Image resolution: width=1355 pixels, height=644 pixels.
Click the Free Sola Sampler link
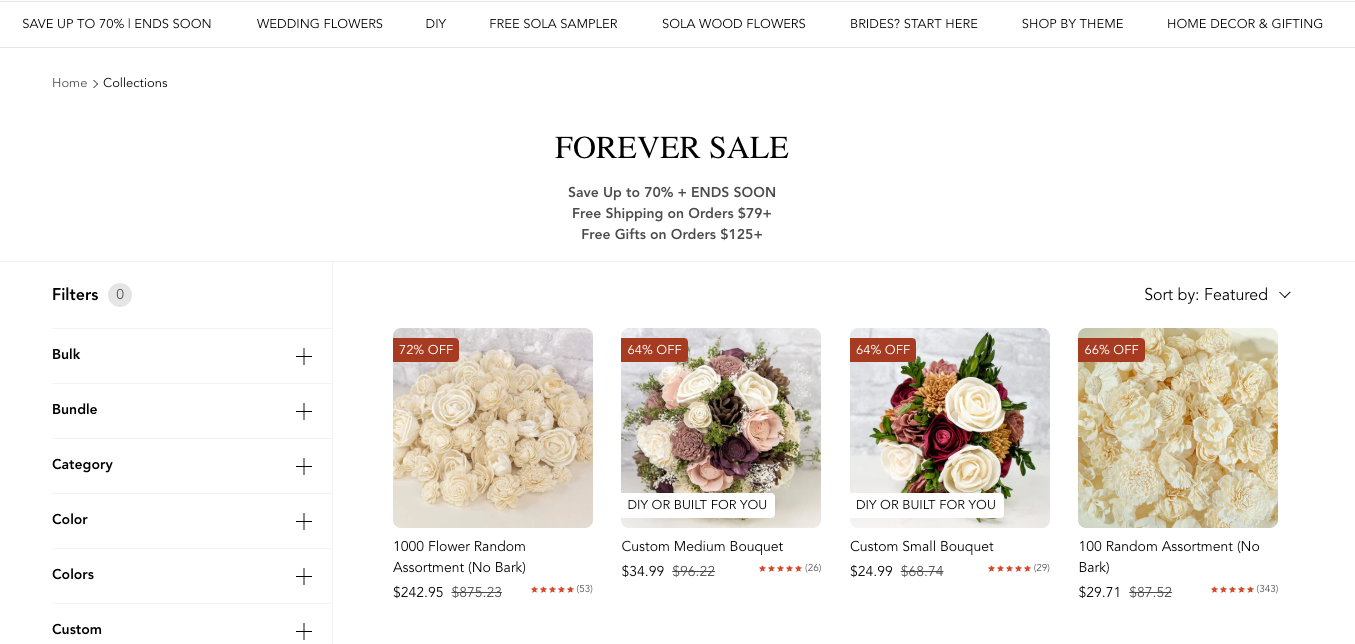point(553,24)
